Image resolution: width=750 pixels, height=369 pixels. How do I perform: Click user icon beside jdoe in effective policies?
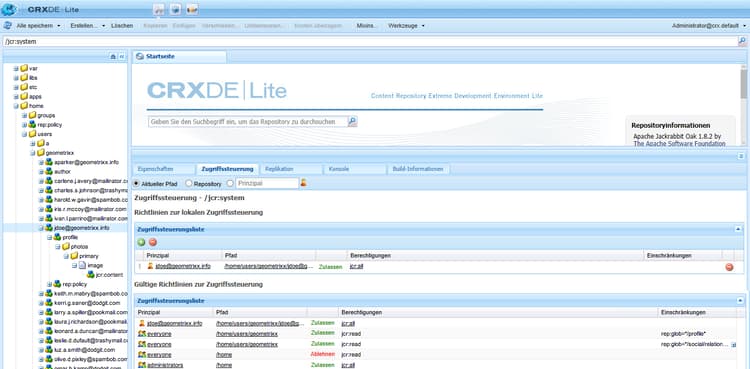click(x=142, y=323)
